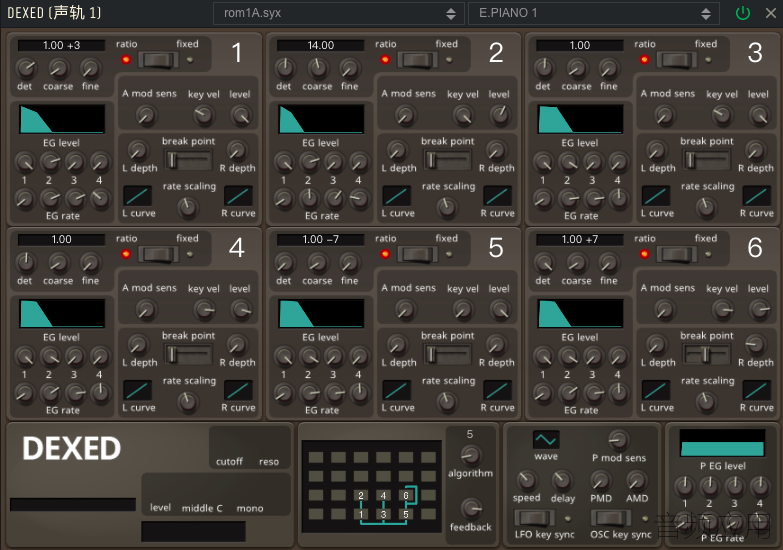Click P EG level knob 4

coord(760,485)
